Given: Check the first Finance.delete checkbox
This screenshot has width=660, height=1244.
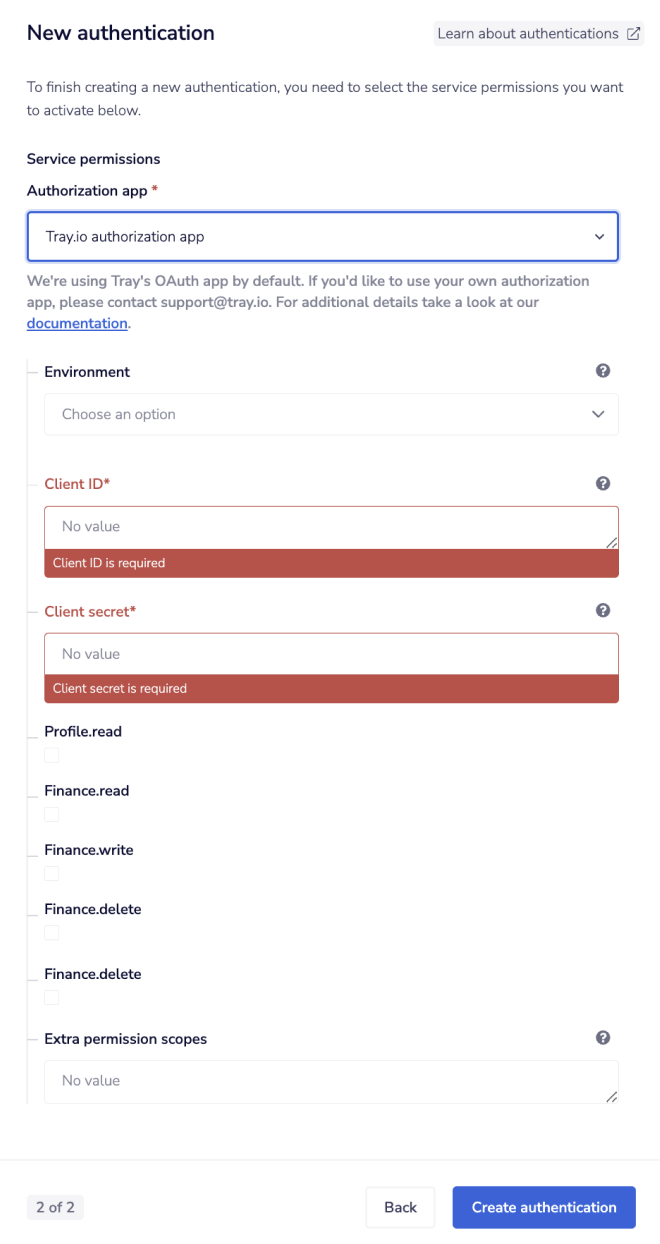Looking at the screenshot, I should tap(51, 932).
